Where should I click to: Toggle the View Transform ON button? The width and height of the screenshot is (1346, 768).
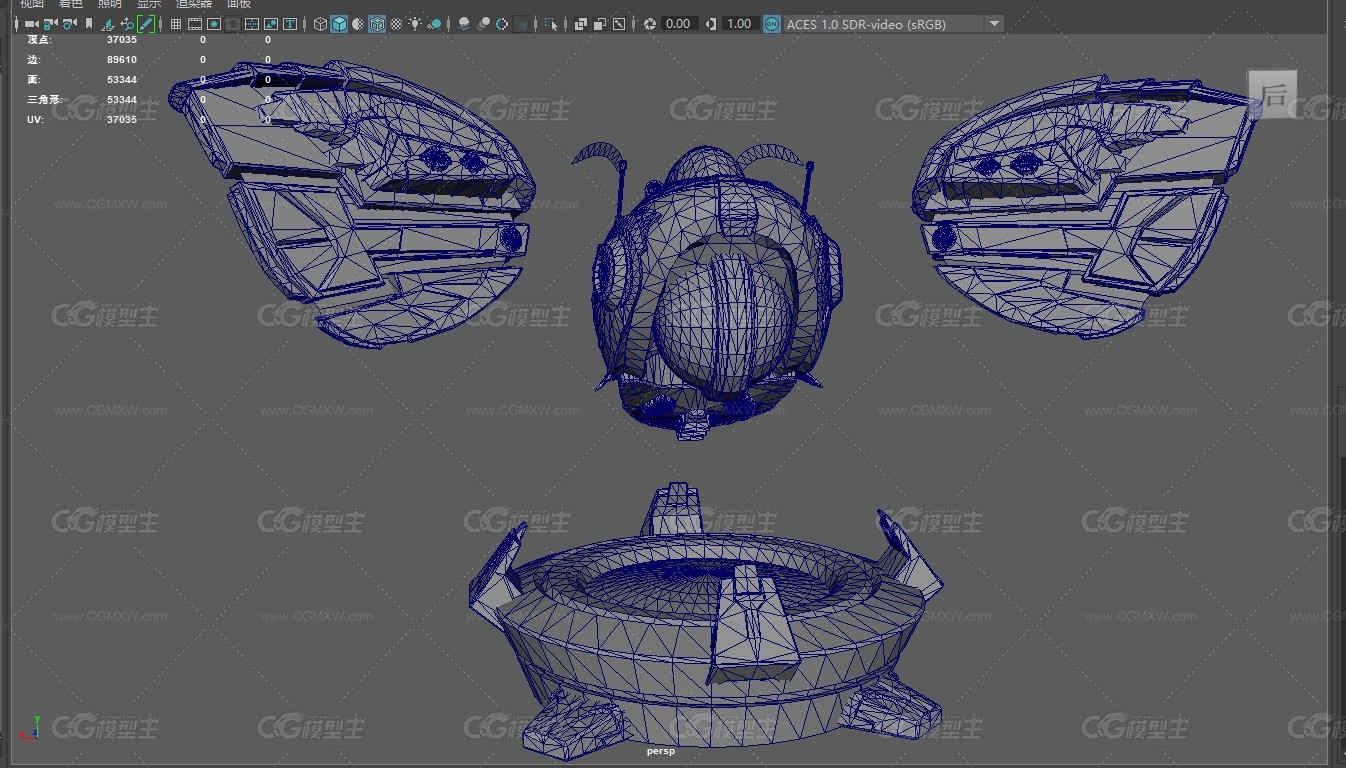(772, 24)
